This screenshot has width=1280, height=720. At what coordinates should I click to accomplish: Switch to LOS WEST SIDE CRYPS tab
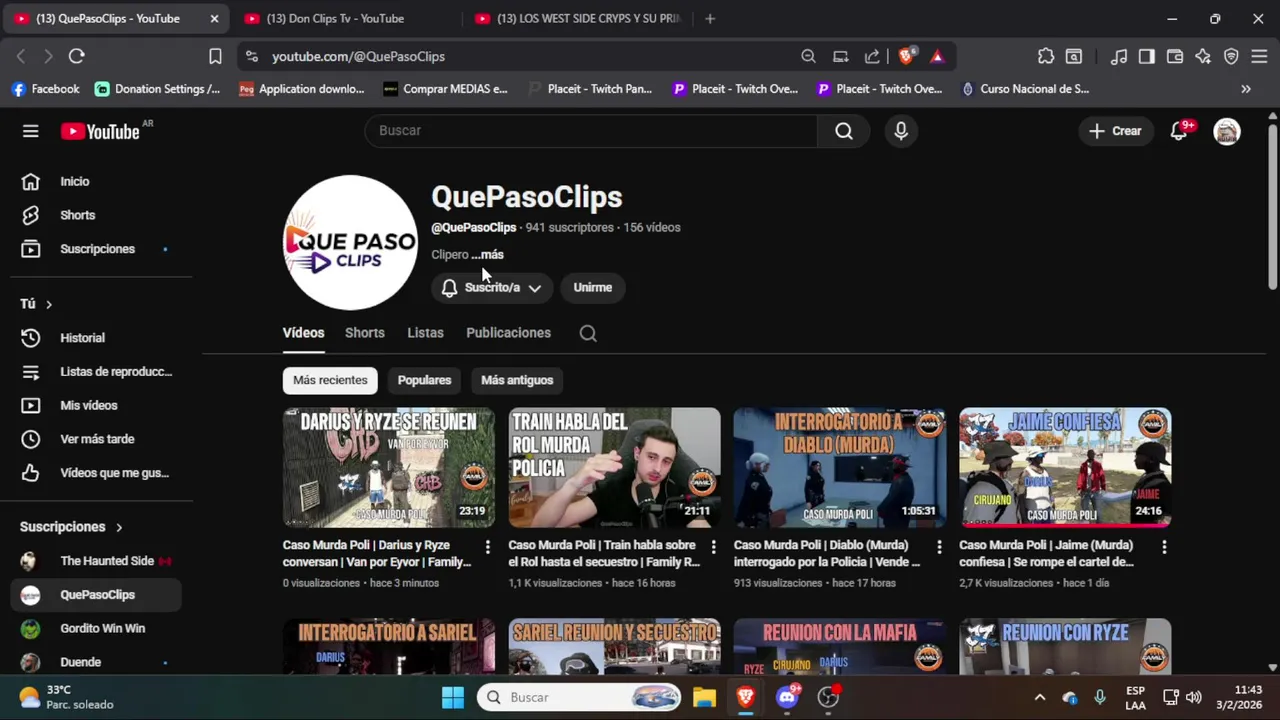pos(578,18)
